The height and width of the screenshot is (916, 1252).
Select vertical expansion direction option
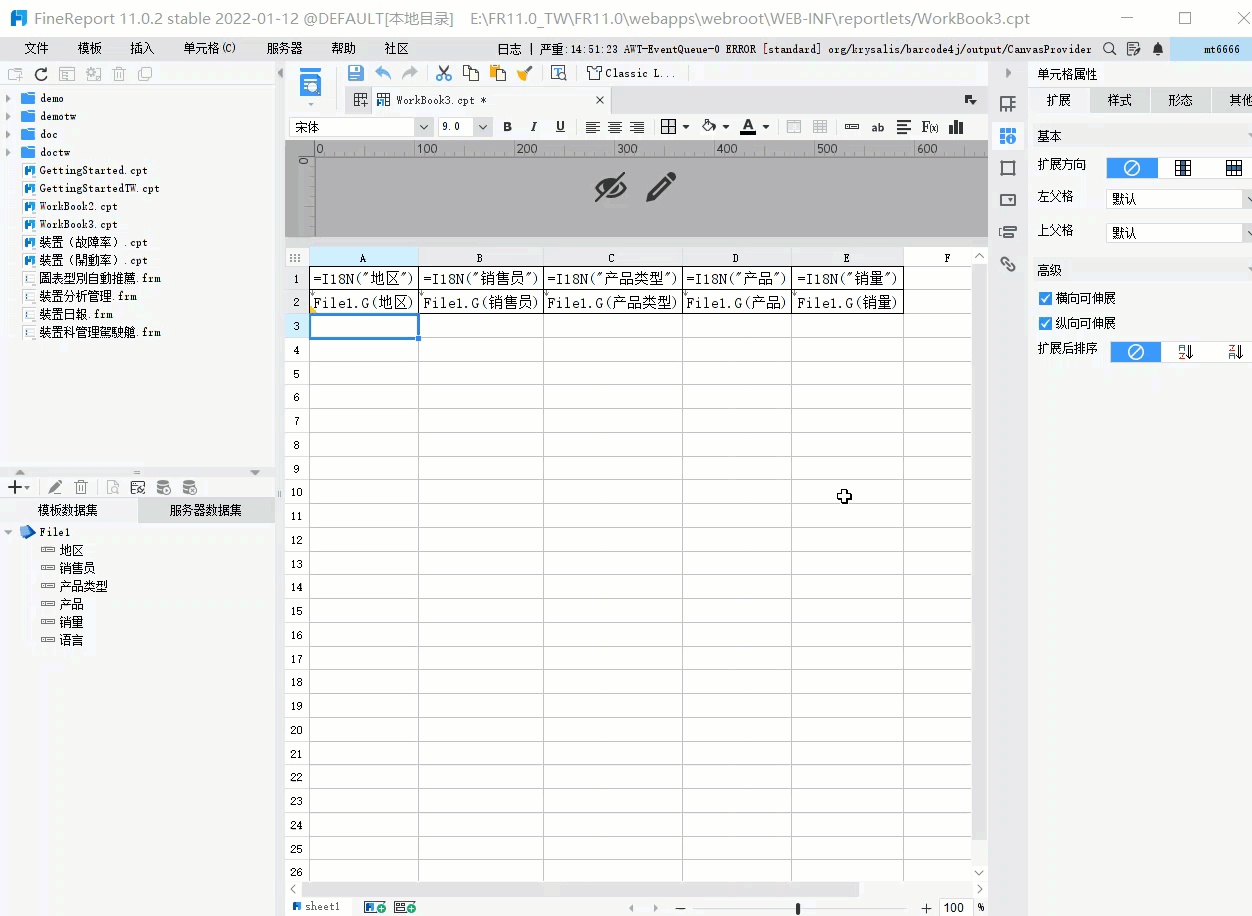coord(1183,168)
